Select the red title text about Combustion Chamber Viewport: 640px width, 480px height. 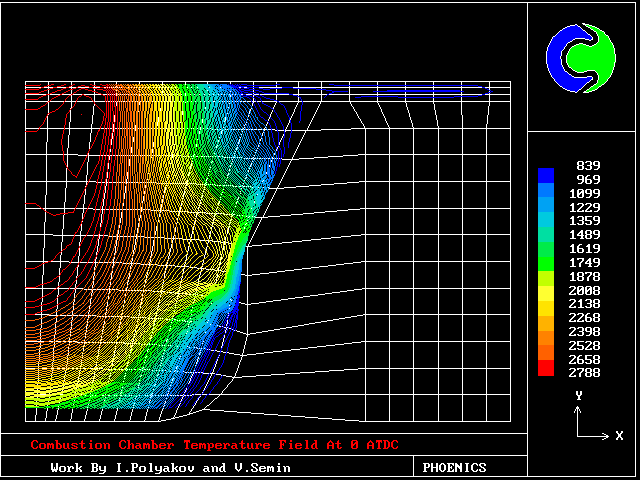(x=220, y=445)
